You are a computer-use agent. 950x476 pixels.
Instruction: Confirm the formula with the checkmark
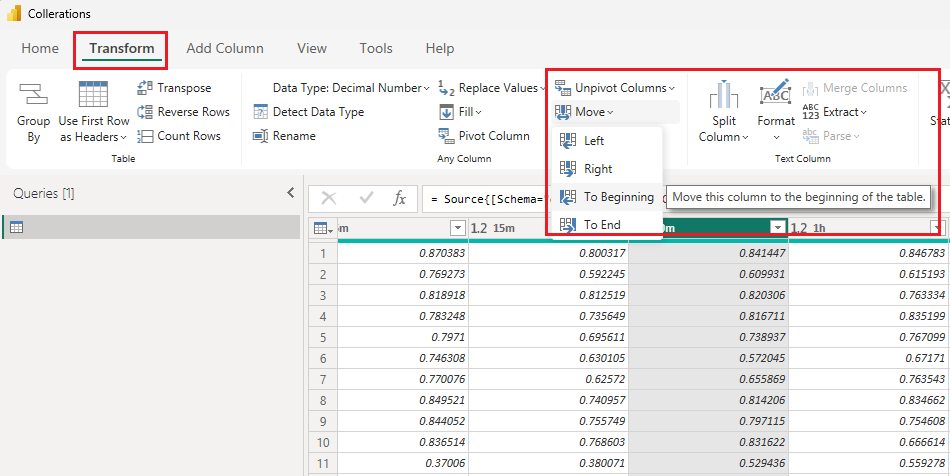click(366, 198)
